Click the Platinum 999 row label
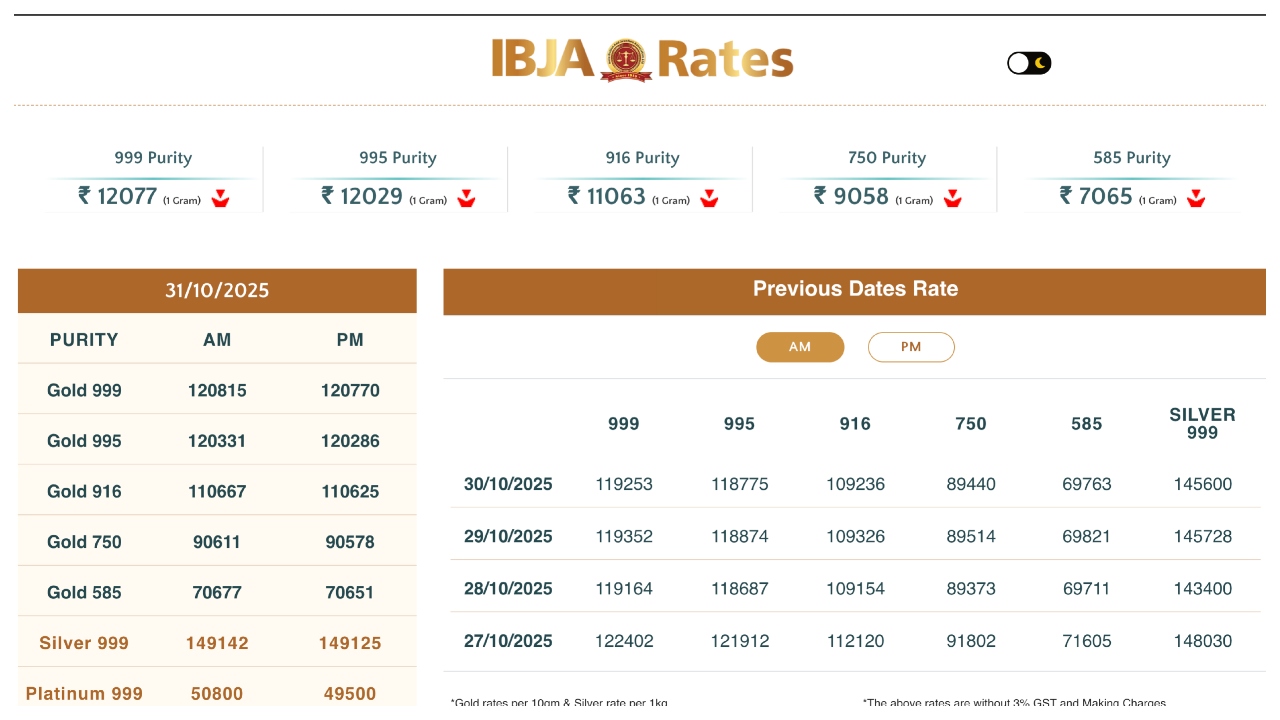Screen dimensions: 1280x720 [84, 693]
